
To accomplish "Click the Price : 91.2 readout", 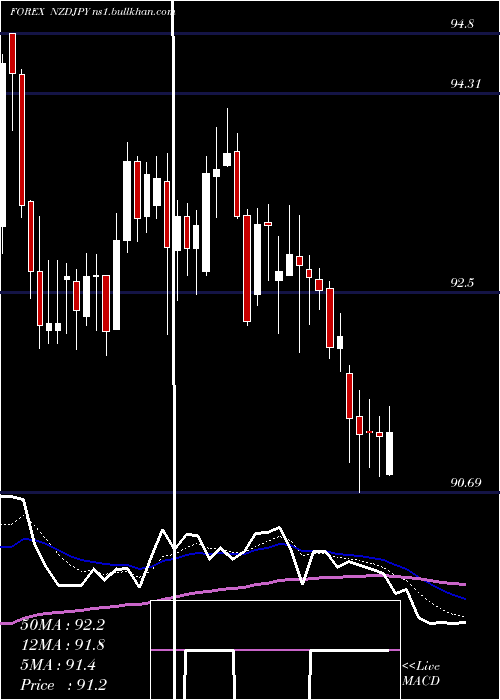I will click(x=63, y=685).
